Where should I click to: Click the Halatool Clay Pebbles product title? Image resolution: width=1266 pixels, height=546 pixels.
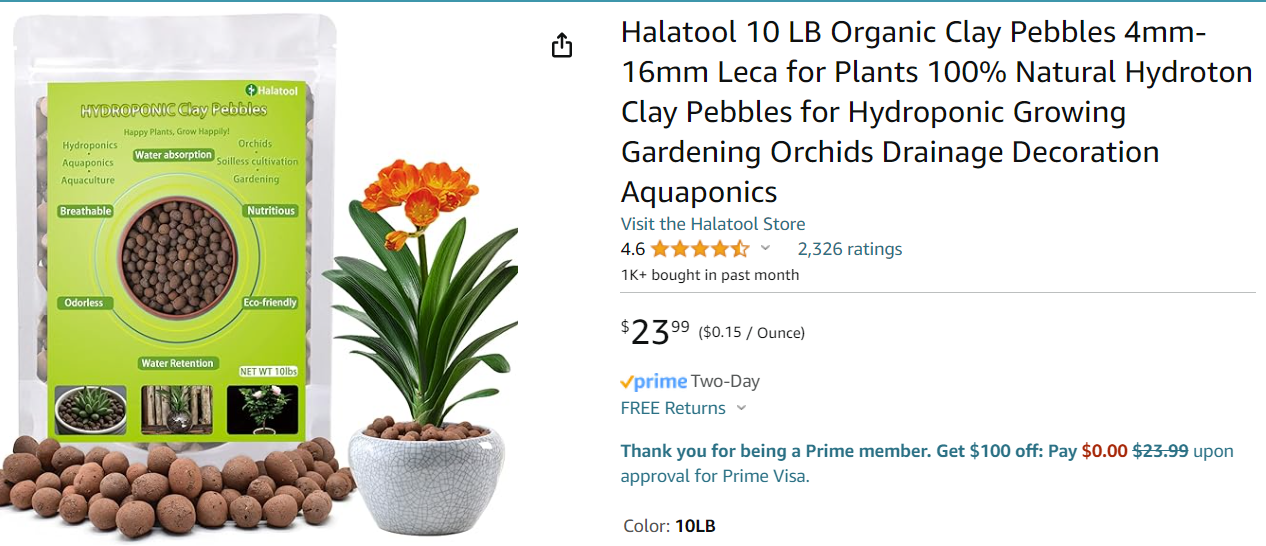click(x=936, y=111)
